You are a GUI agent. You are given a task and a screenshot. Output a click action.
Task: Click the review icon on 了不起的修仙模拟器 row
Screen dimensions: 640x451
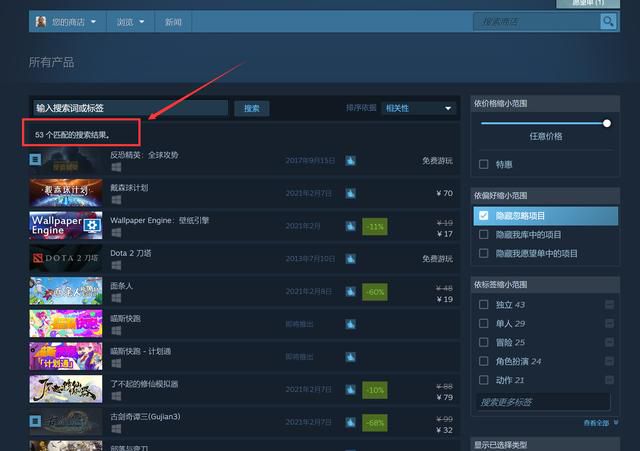click(350, 389)
